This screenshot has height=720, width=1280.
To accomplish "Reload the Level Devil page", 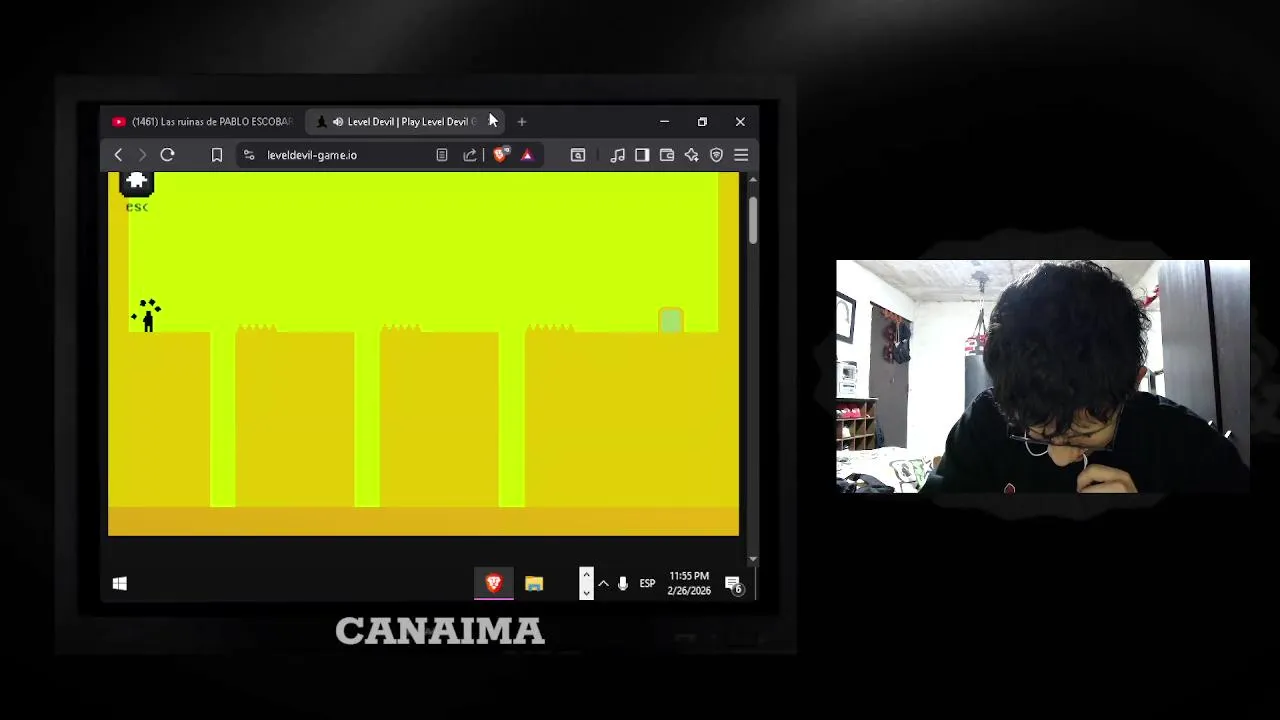I will 167,155.
